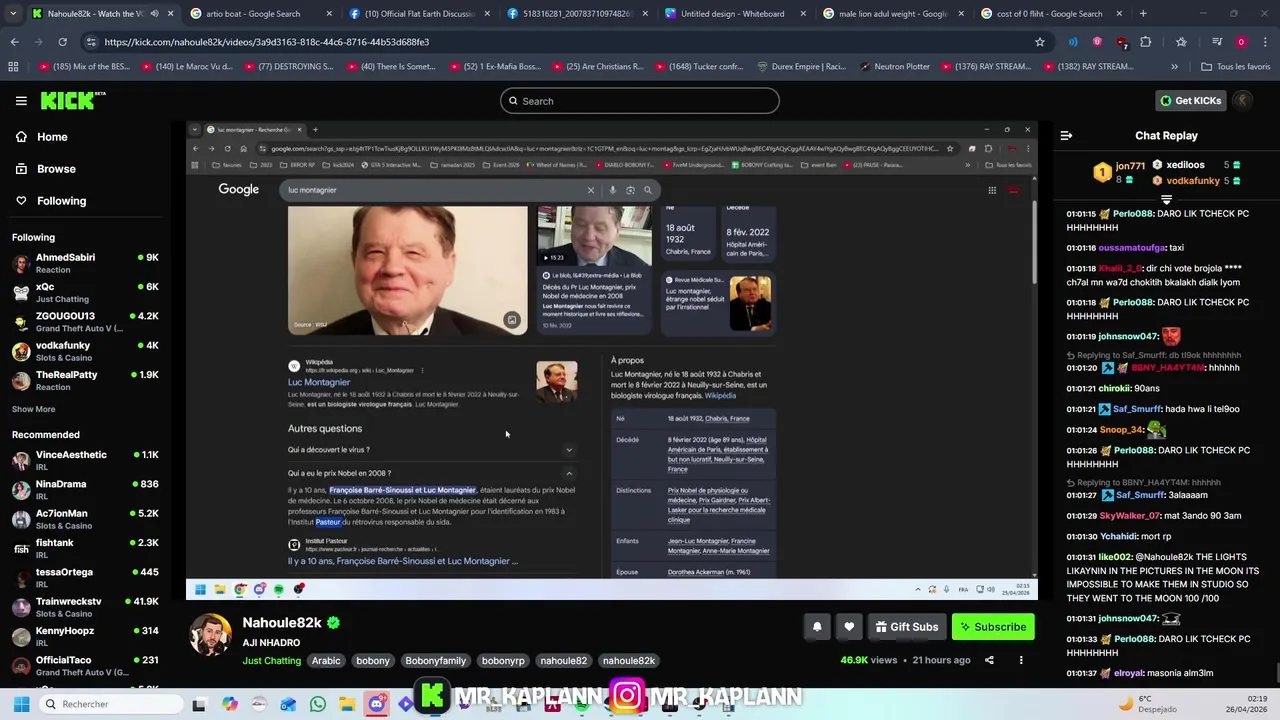Open NinaDrama recommended channel
Image resolution: width=1280 pixels, height=720 pixels.
coord(85,490)
